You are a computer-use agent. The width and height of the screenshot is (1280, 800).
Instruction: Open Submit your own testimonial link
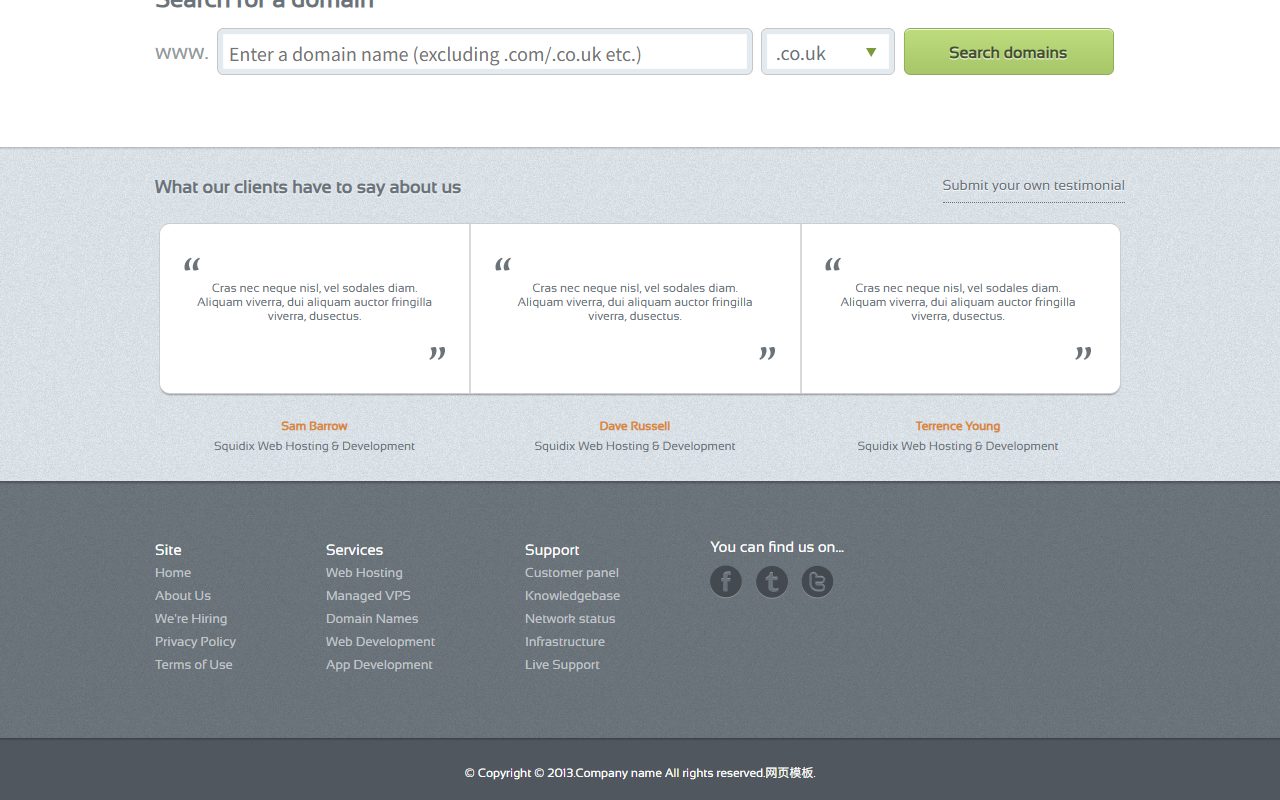pos(1033,185)
